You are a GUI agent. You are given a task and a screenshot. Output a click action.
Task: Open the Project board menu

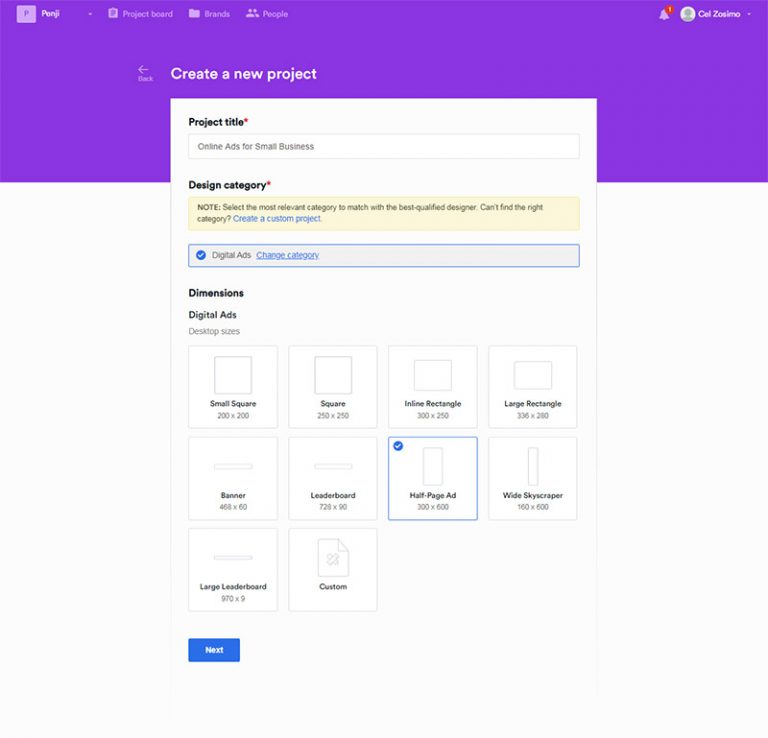click(140, 14)
